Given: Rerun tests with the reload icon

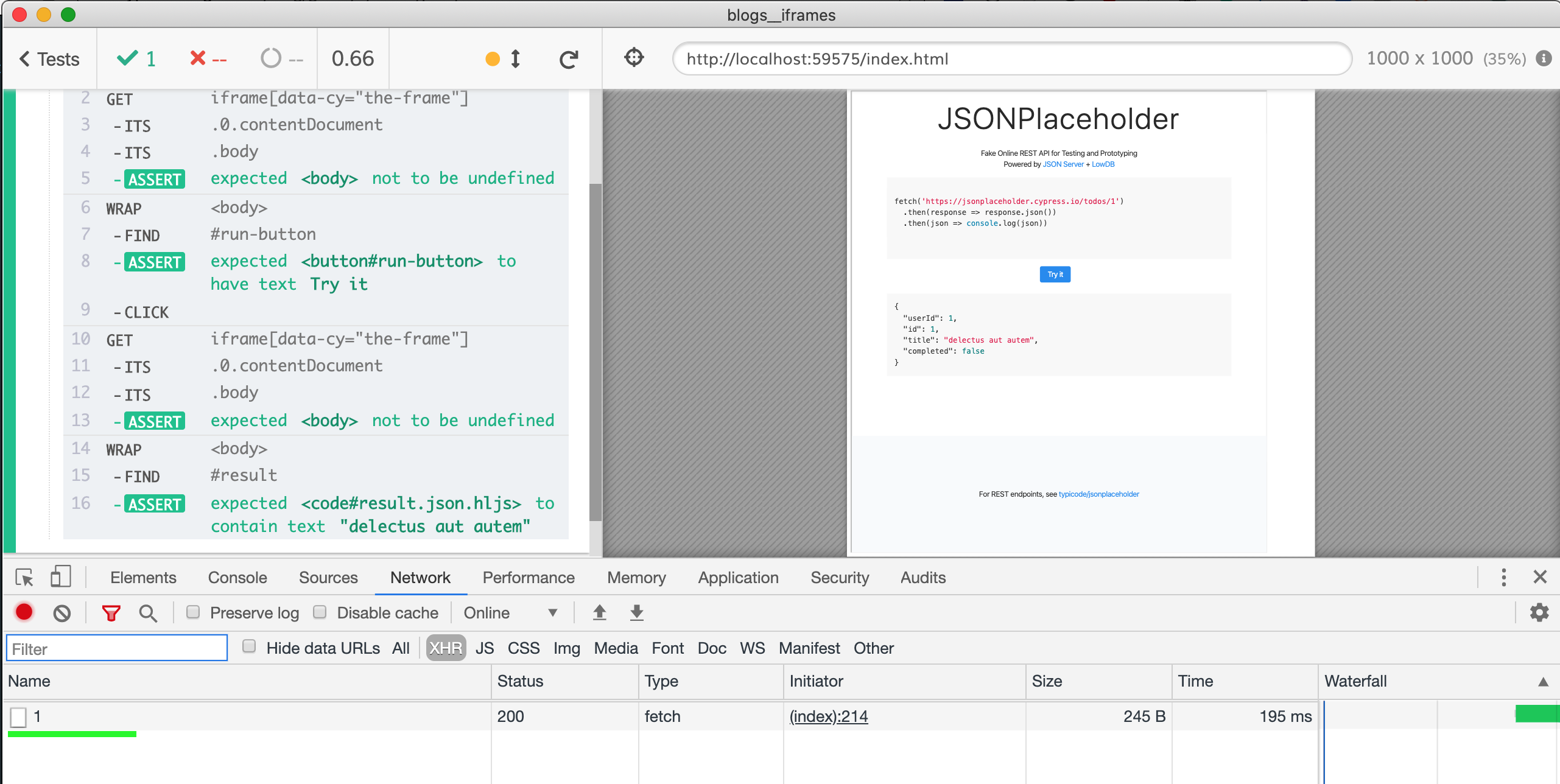Looking at the screenshot, I should [569, 59].
